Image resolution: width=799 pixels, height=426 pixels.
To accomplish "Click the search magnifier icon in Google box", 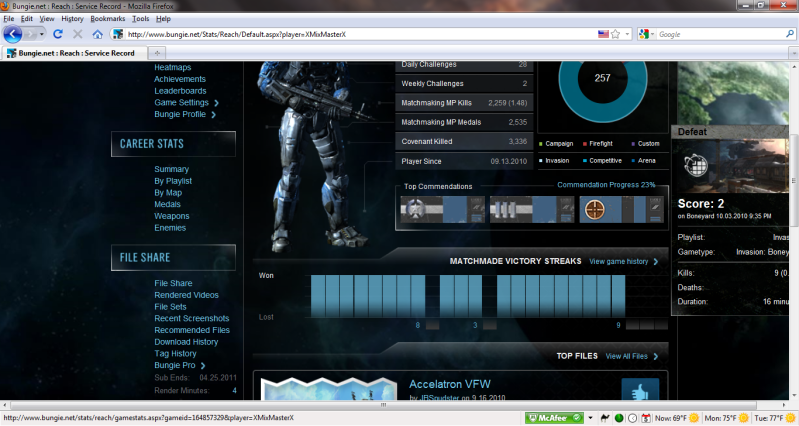I will tap(789, 34).
